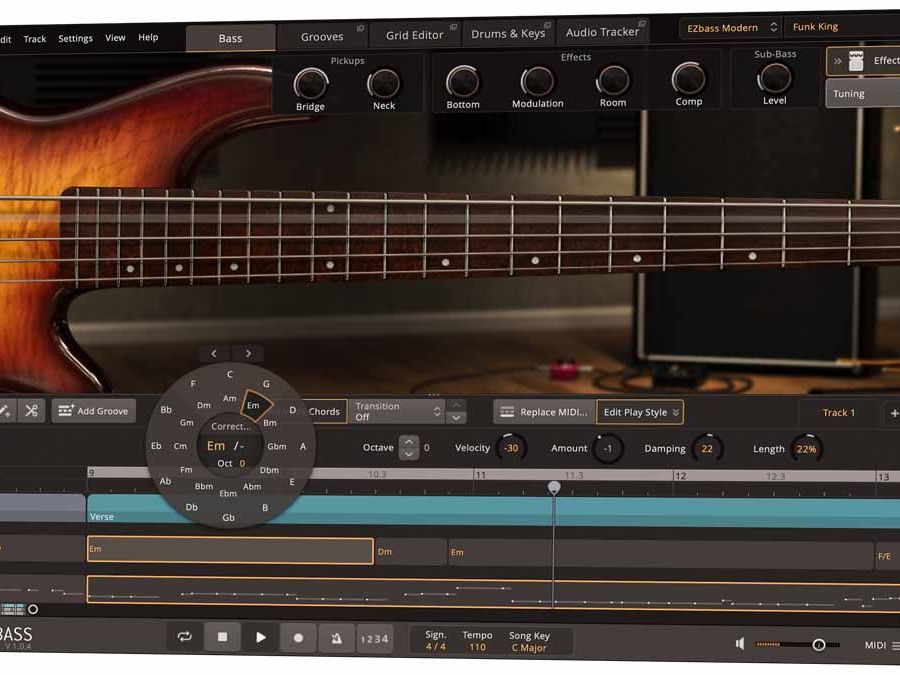This screenshot has height=675, width=900.
Task: Adjust the Bottom effect knob
Action: (463, 82)
